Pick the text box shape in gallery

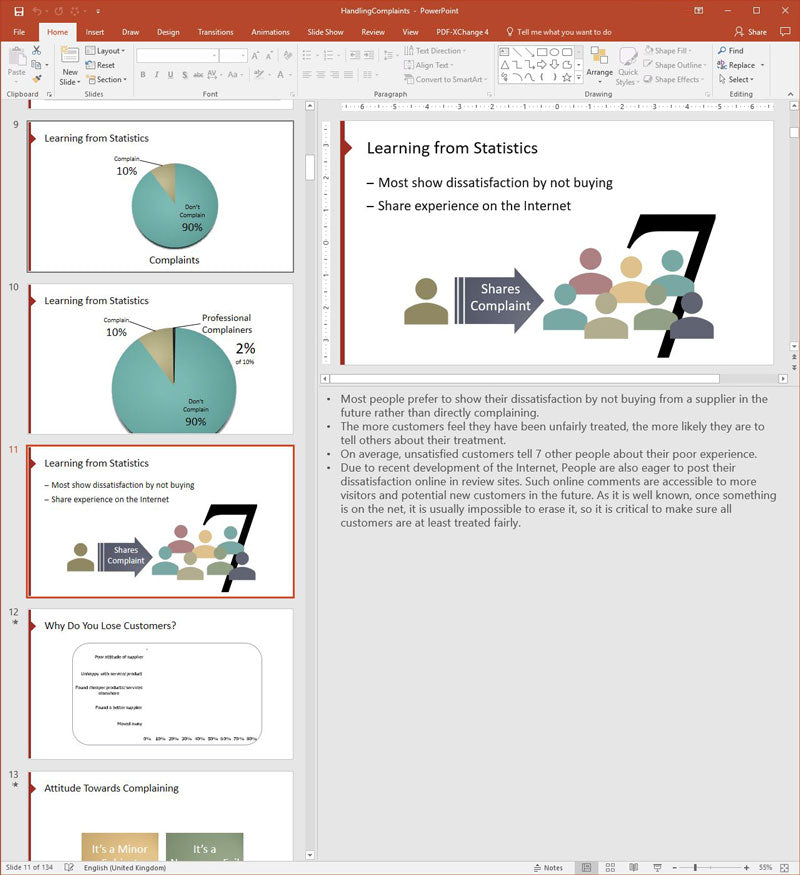click(504, 52)
